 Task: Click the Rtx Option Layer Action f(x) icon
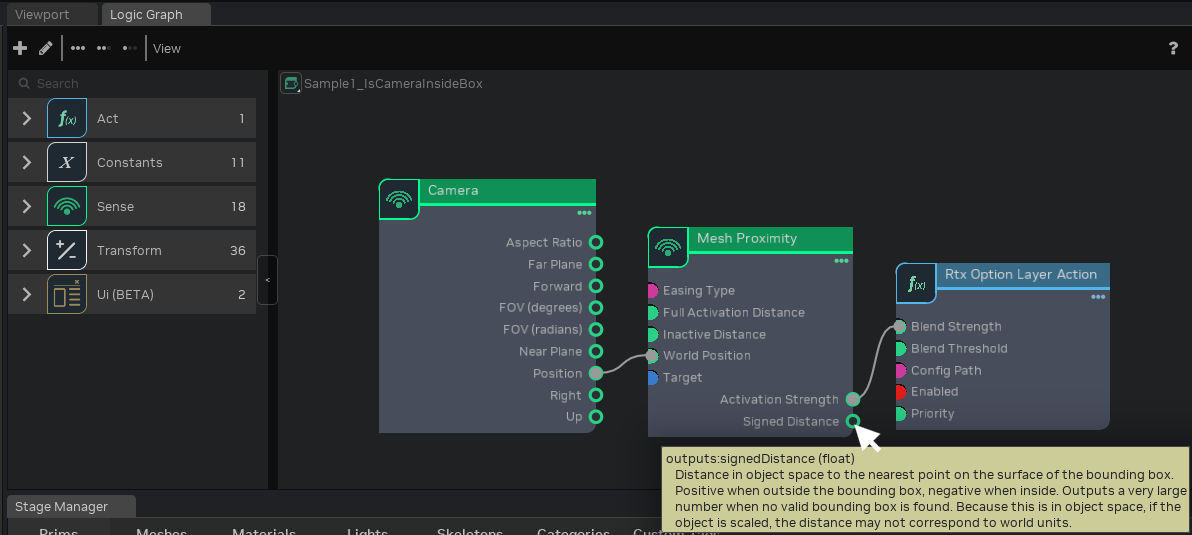point(916,283)
